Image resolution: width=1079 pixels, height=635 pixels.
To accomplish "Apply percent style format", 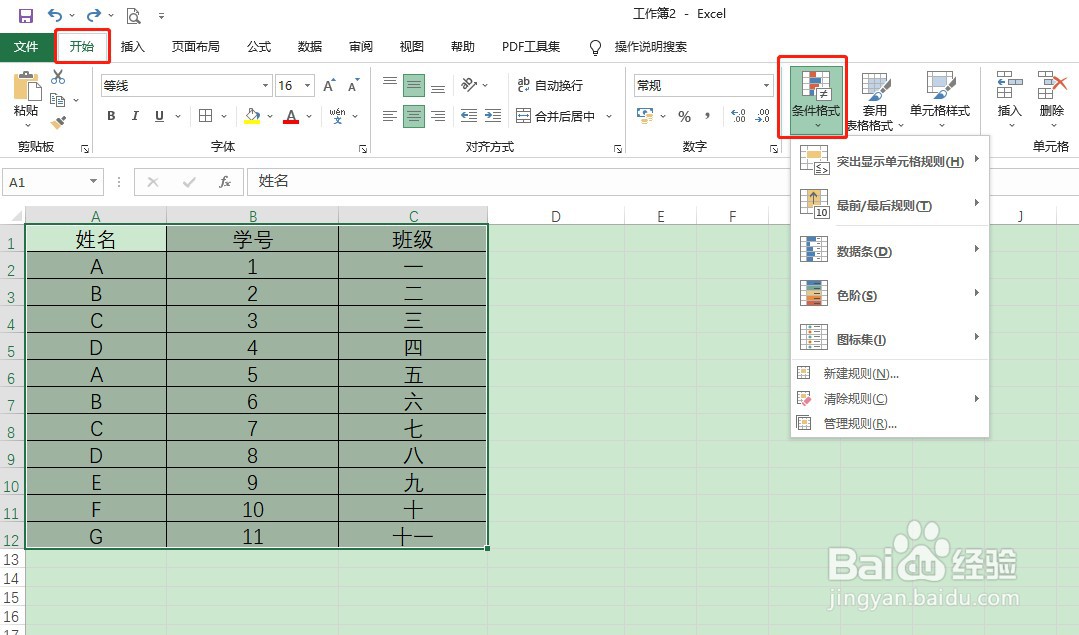I will tap(684, 116).
